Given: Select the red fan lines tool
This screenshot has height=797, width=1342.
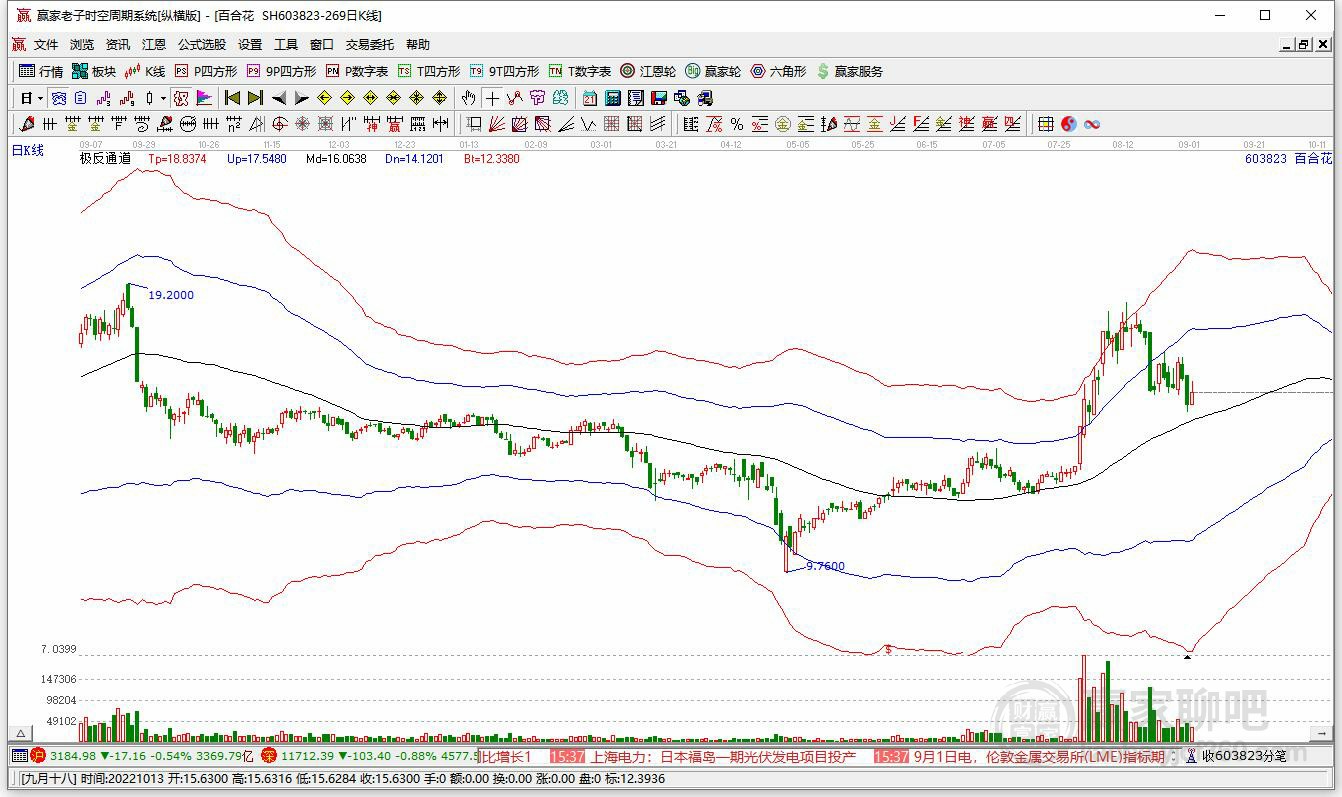Looking at the screenshot, I should (x=497, y=124).
